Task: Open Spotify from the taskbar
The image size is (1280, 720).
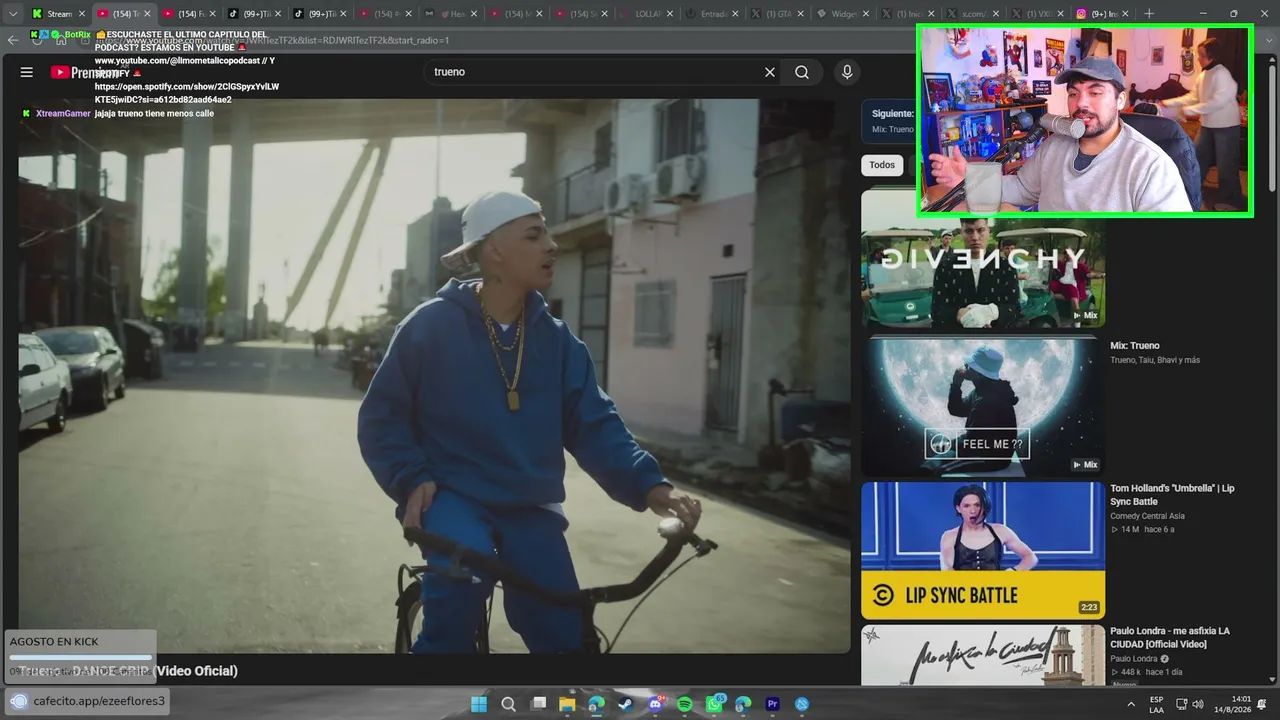Action: tap(685, 704)
